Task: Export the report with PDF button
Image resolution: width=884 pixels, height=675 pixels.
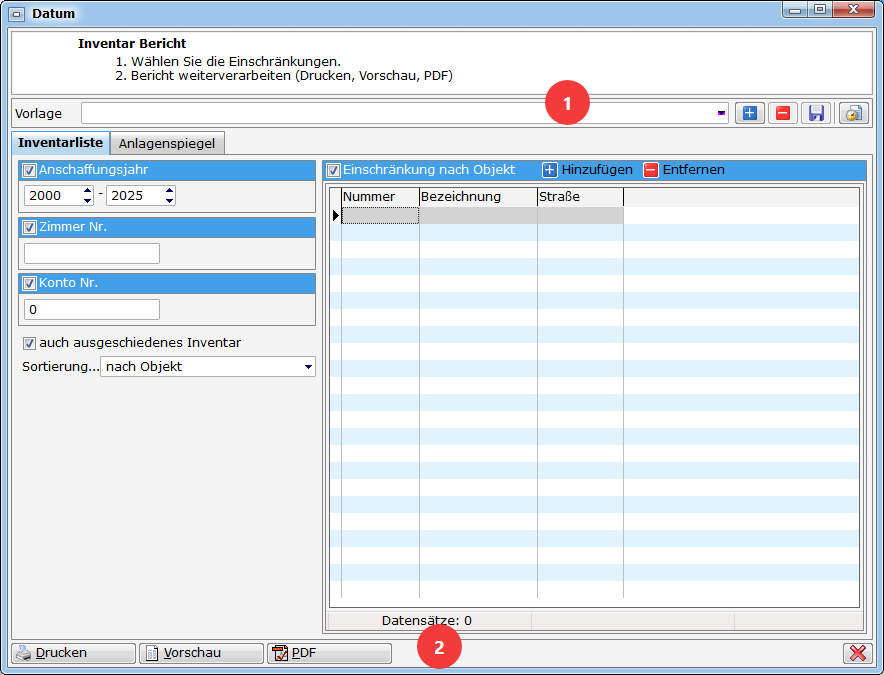Action: click(329, 653)
